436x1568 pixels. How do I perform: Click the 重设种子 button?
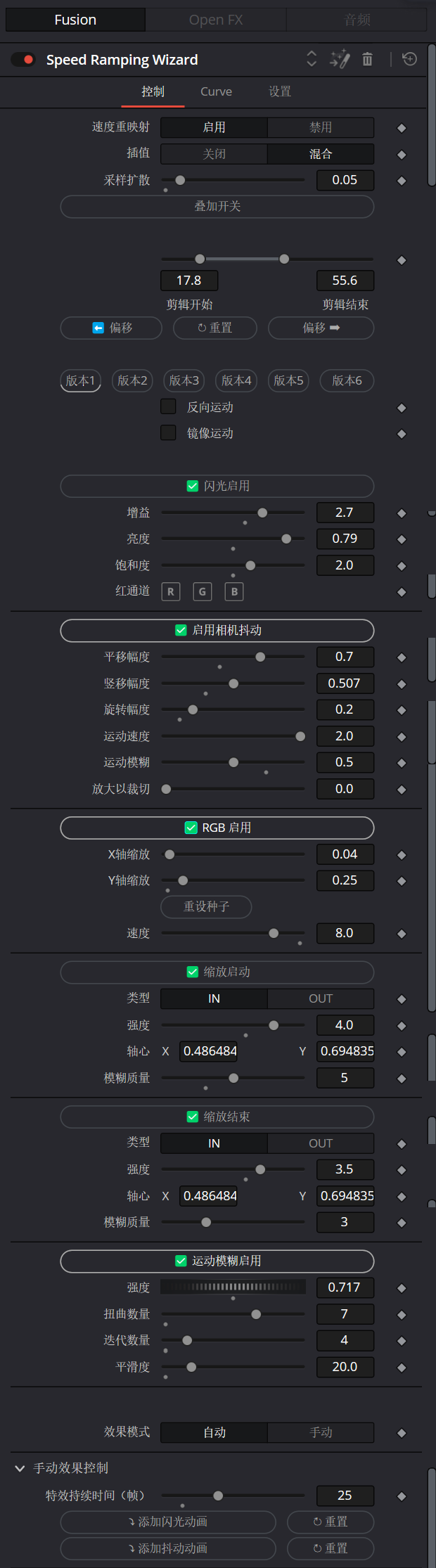pos(206,907)
